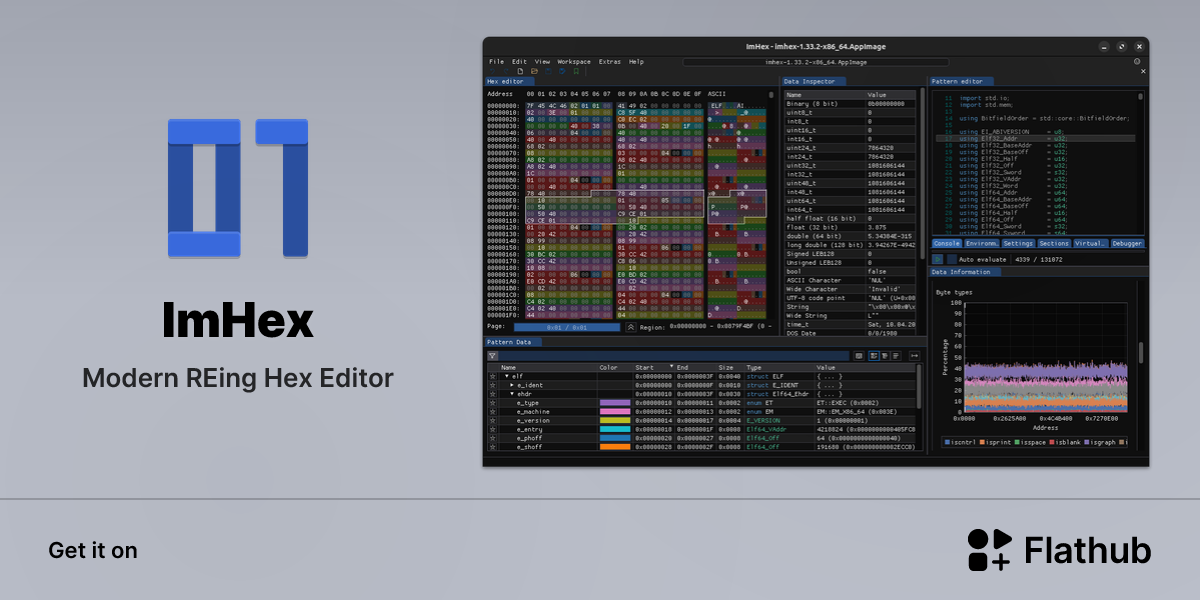Viewport: 1200px width, 600px height.
Task: Favorite the ehdr row with its star
Action: (x=492, y=394)
